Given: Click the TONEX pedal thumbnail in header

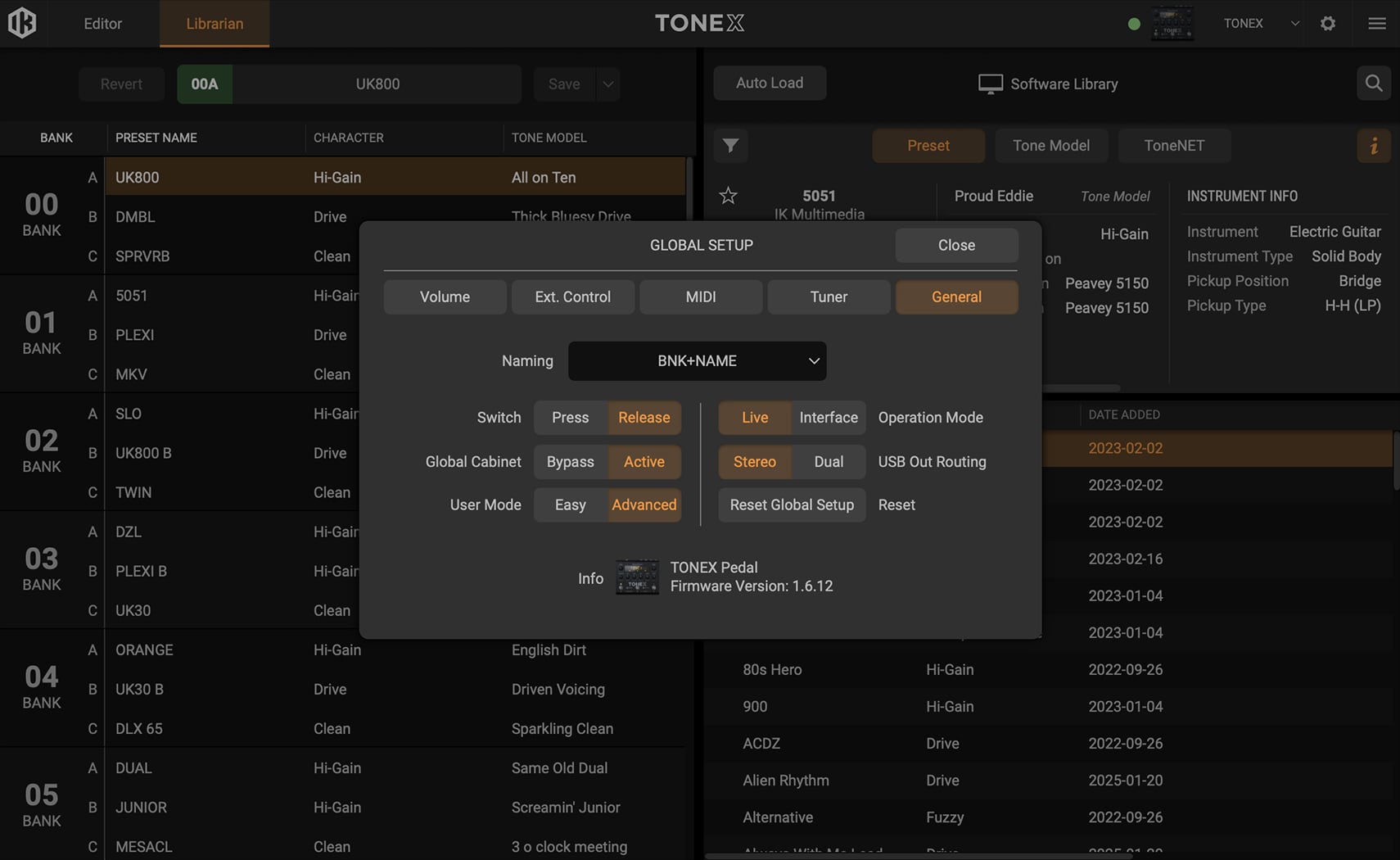Looking at the screenshot, I should click(x=1172, y=24).
